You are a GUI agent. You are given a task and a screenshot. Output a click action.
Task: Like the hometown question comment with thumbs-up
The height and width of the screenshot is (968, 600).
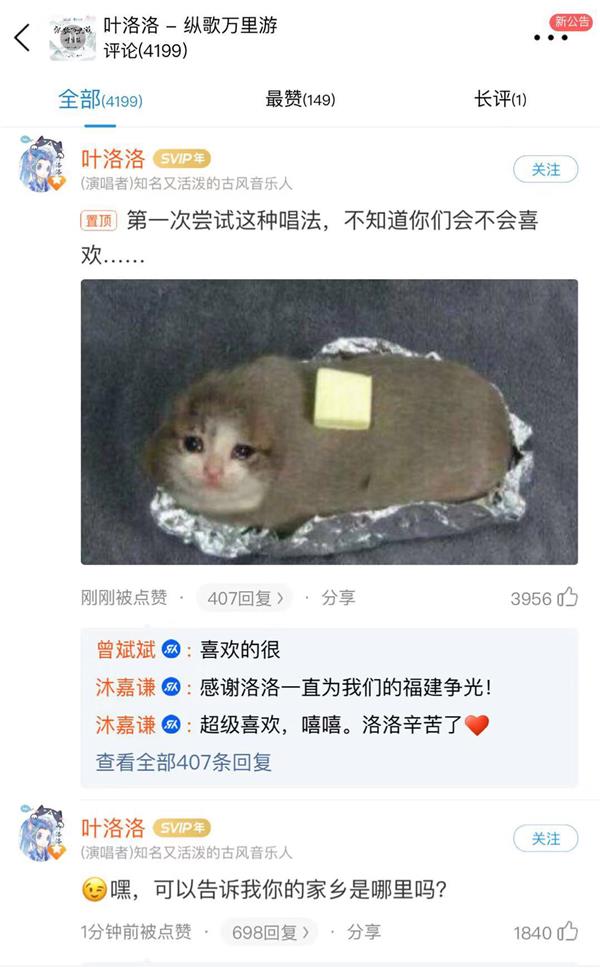point(567,931)
